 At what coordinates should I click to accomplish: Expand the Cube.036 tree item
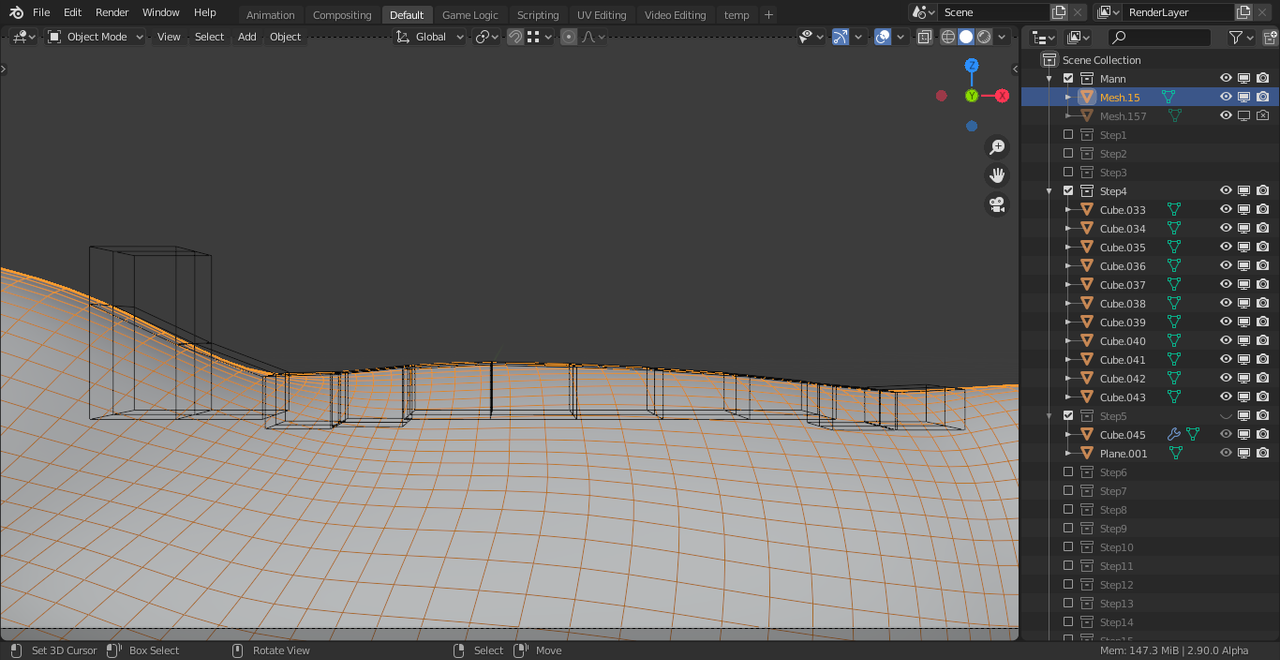click(x=1068, y=266)
